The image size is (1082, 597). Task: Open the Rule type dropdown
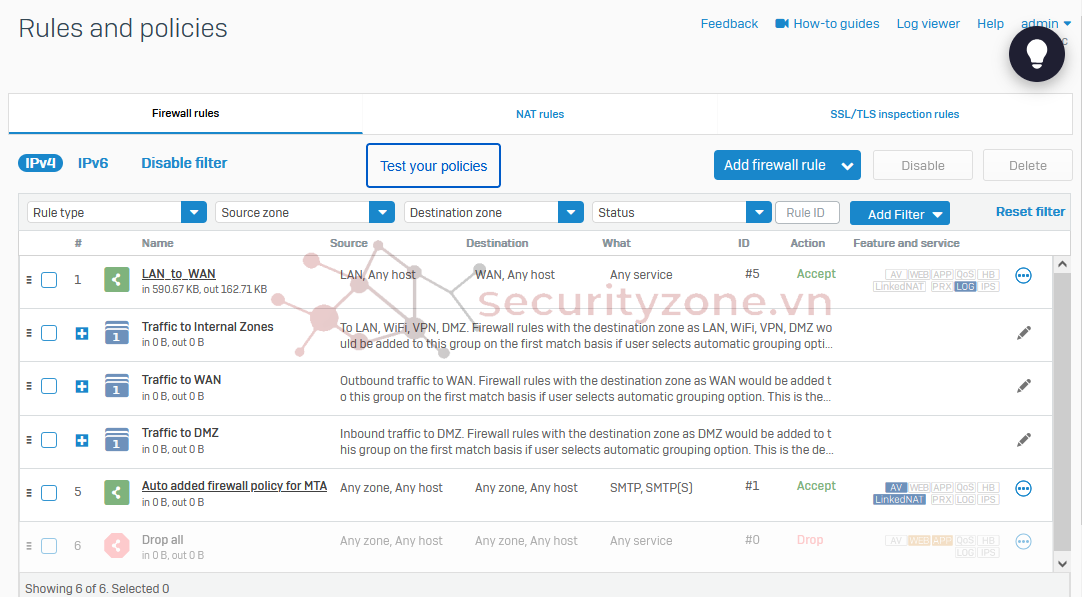pos(116,213)
